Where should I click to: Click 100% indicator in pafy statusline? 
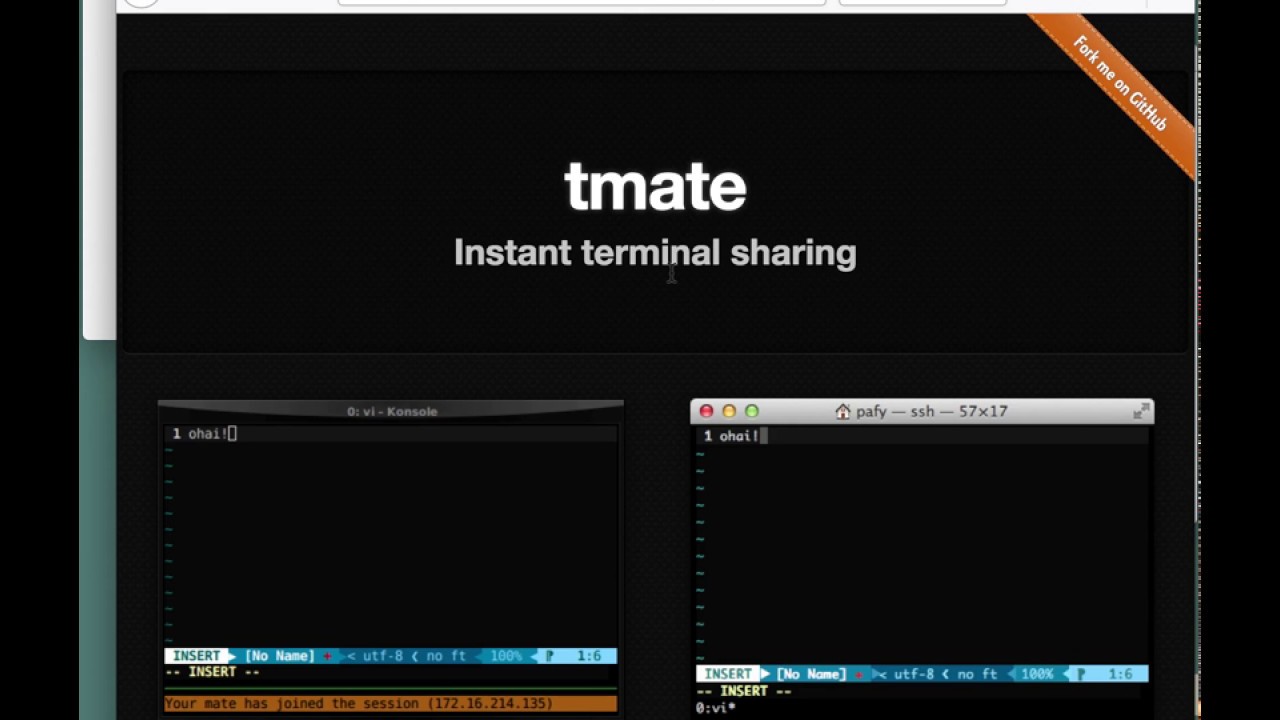pyautogui.click(x=1037, y=674)
